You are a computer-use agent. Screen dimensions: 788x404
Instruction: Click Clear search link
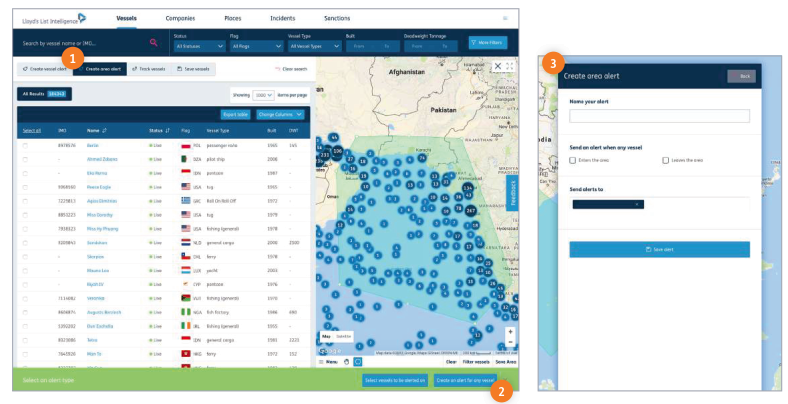(291, 69)
